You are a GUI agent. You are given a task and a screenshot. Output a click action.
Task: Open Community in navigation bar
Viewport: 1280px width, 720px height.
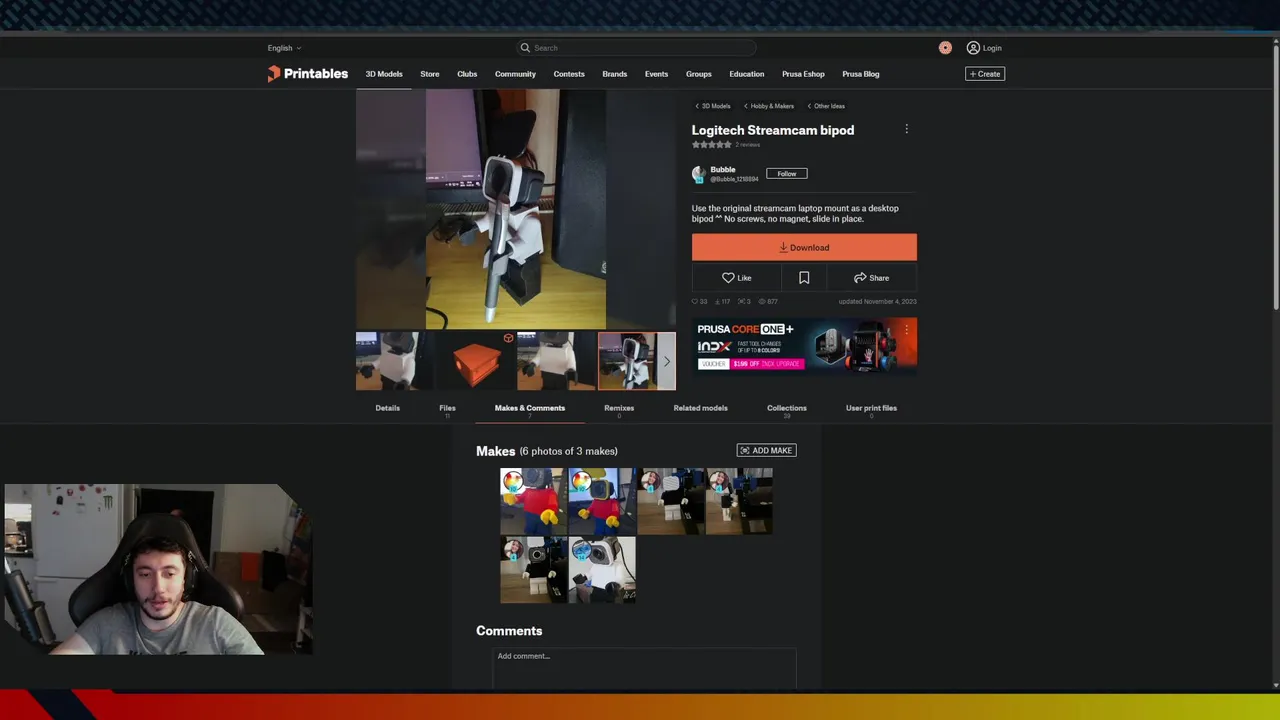[515, 74]
